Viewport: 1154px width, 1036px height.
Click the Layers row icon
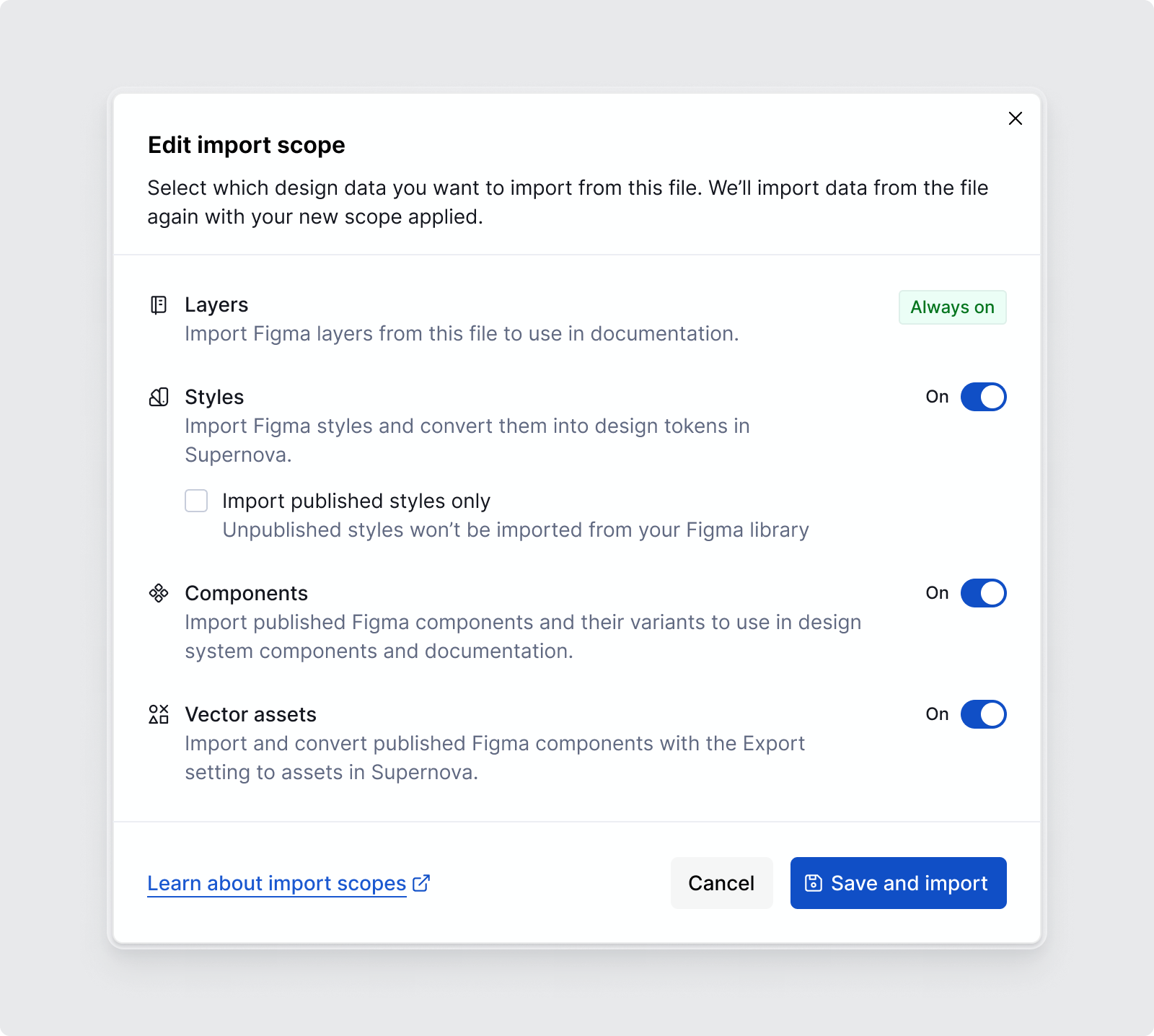click(159, 305)
